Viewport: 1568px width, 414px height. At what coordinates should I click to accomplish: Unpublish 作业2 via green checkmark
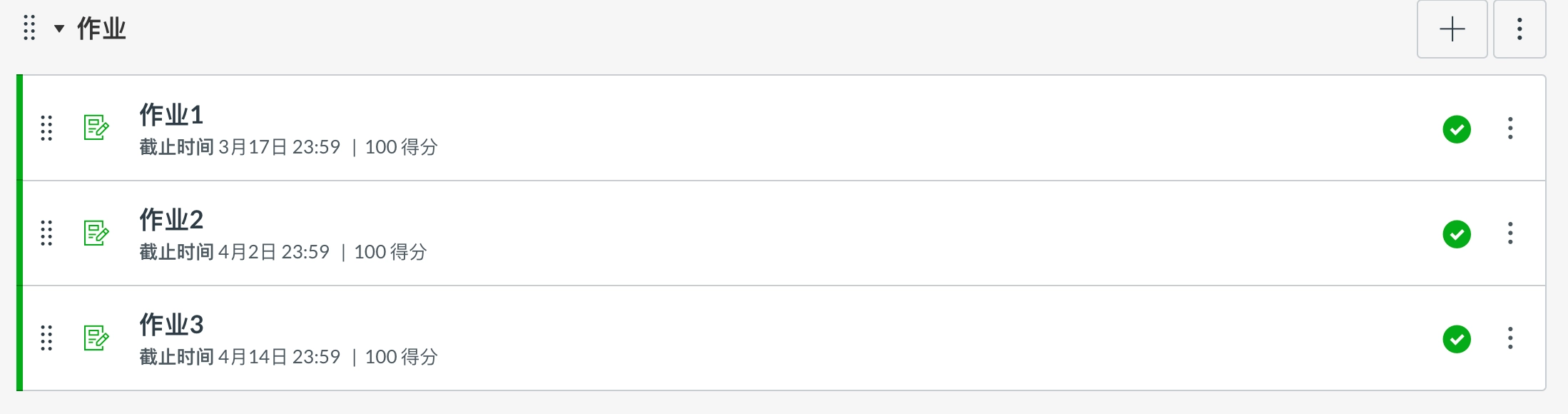1457,234
